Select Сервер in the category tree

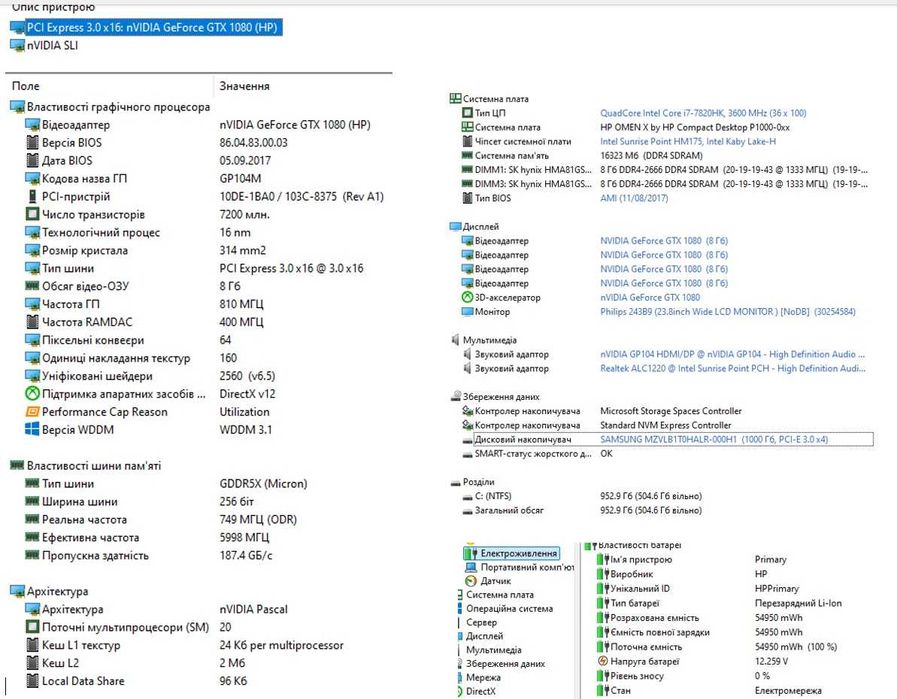[482, 622]
